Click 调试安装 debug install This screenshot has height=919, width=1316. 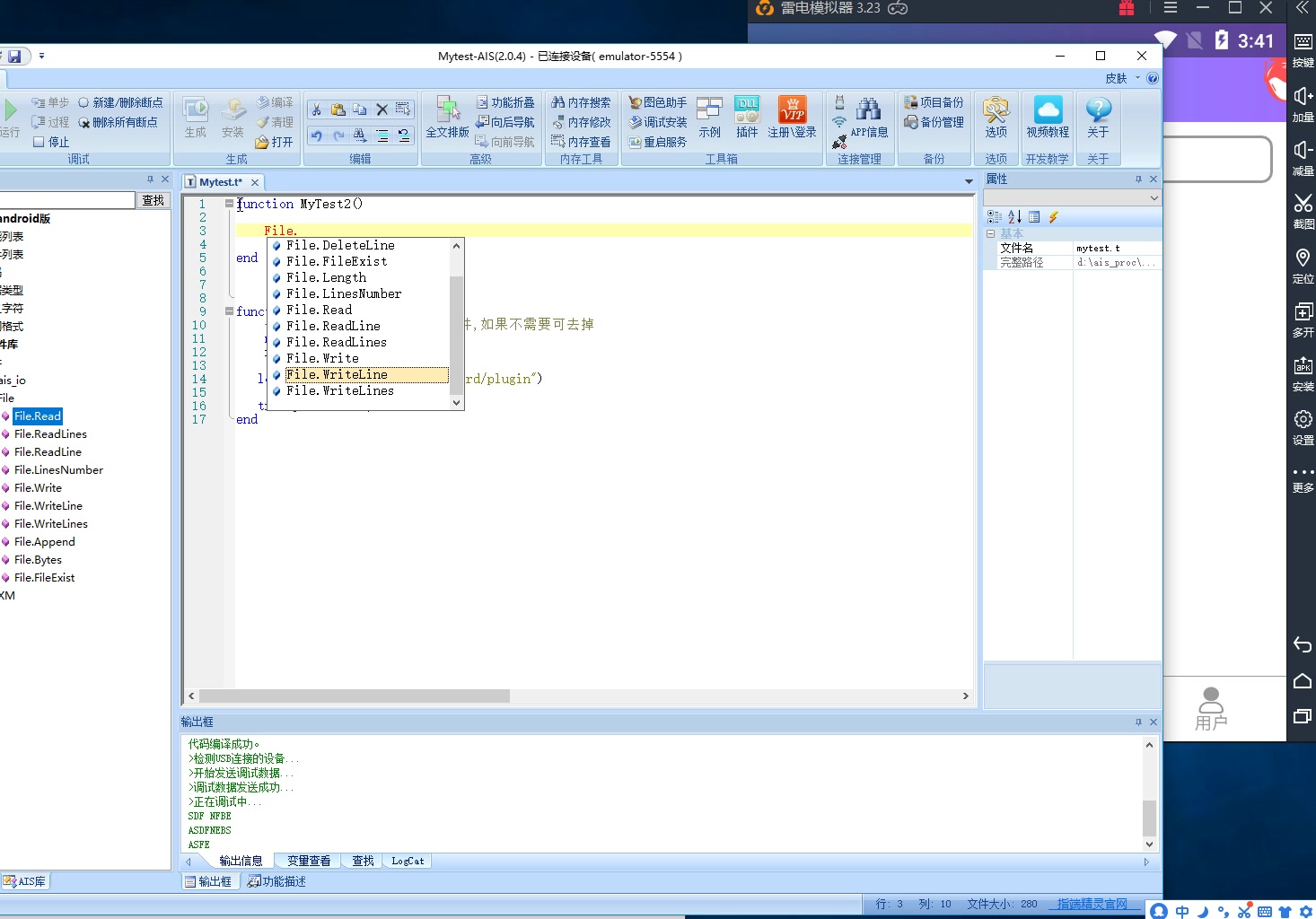[658, 122]
